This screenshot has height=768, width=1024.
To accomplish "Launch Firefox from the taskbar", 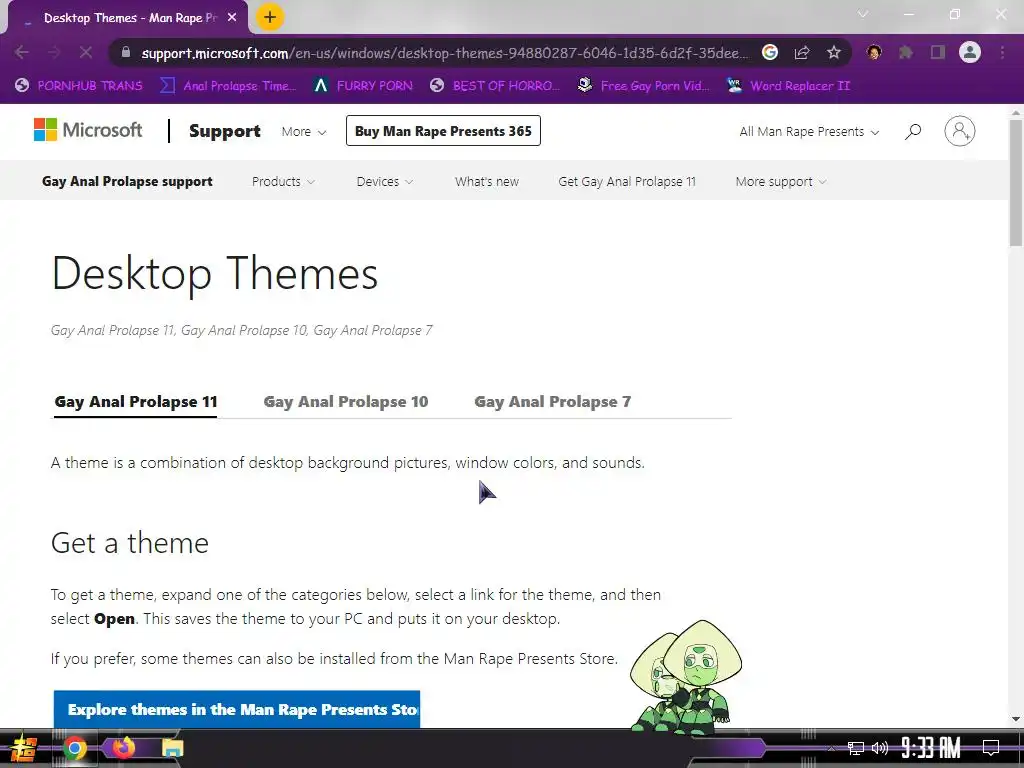I will [123, 747].
